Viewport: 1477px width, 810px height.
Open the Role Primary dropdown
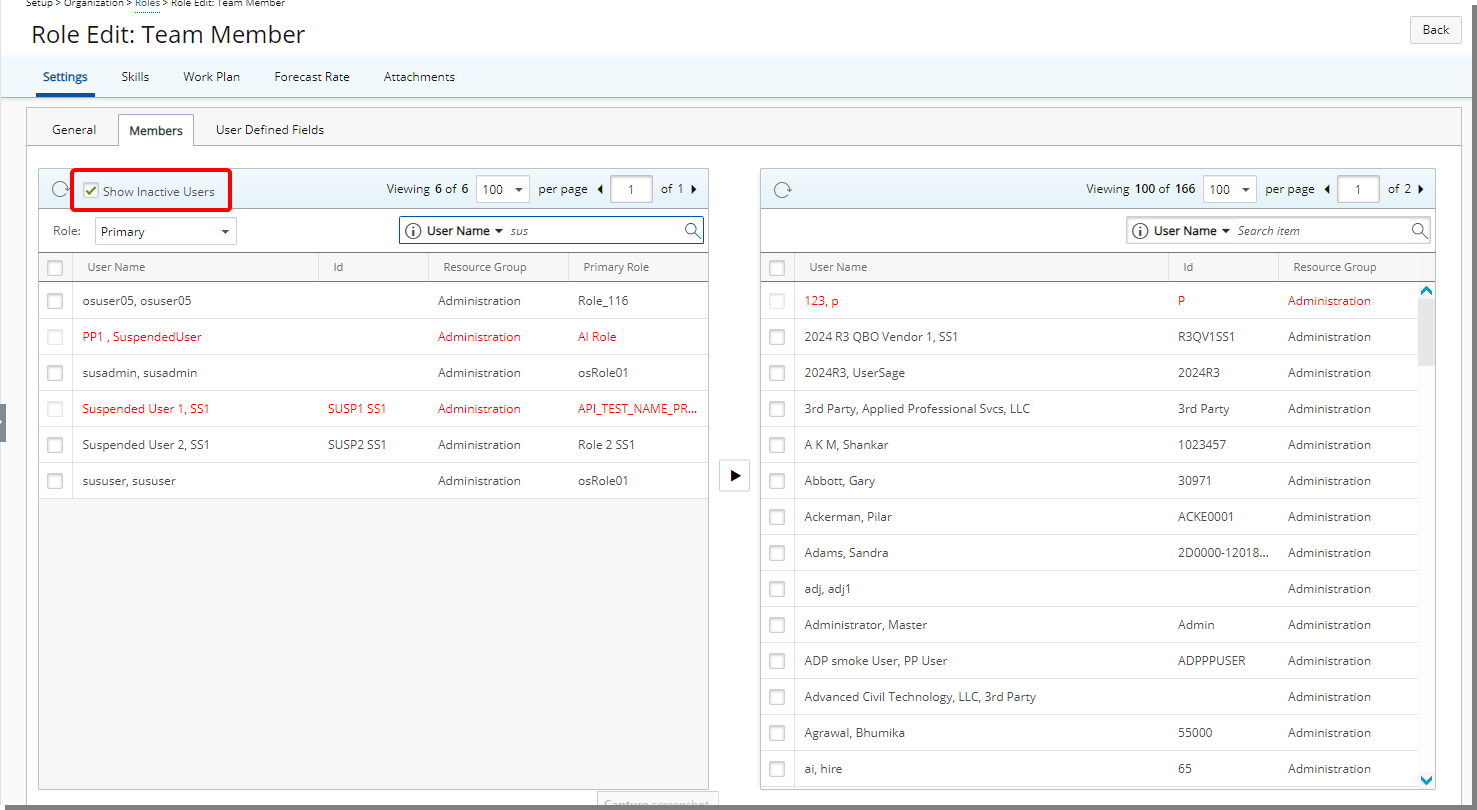166,232
